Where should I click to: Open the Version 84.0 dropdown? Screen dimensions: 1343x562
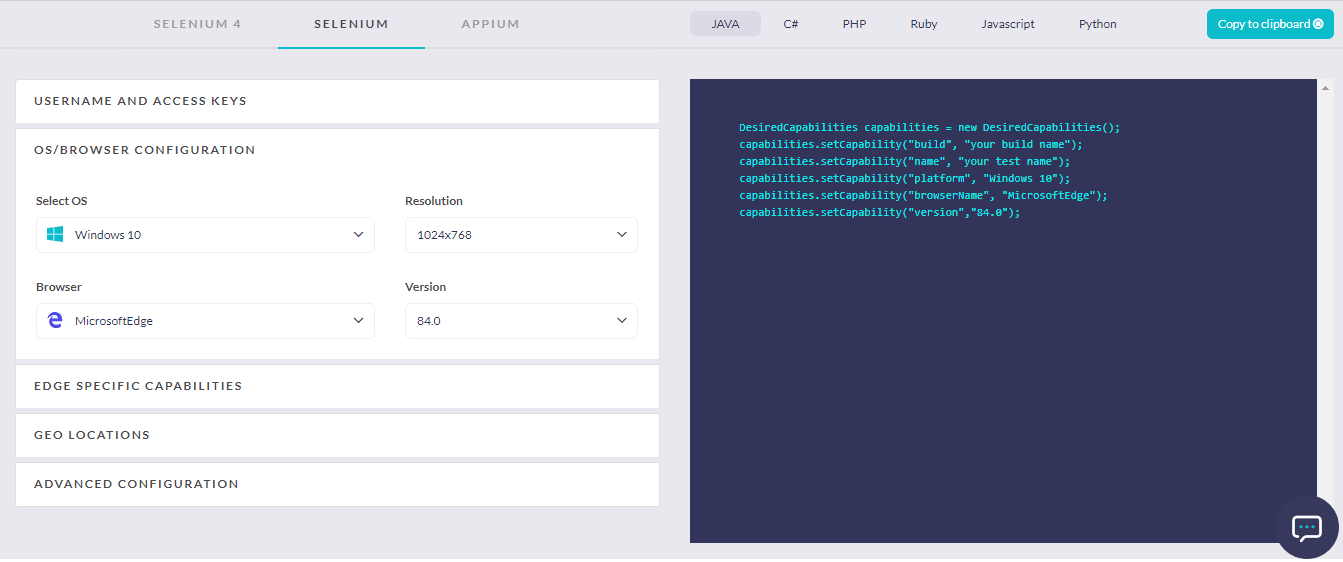click(520, 321)
